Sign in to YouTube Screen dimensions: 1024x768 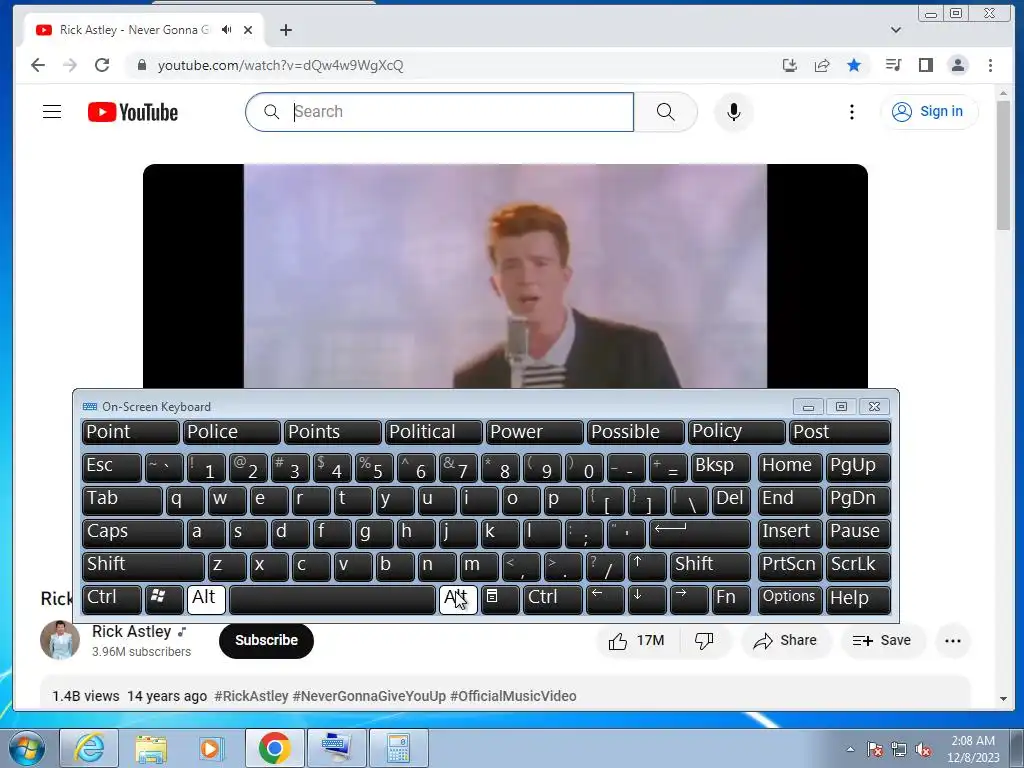coord(929,112)
